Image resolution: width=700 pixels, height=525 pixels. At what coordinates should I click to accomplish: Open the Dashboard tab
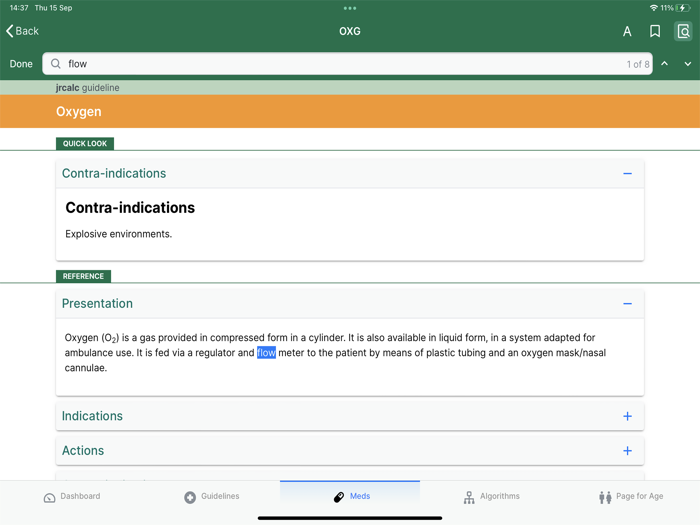pos(72,496)
